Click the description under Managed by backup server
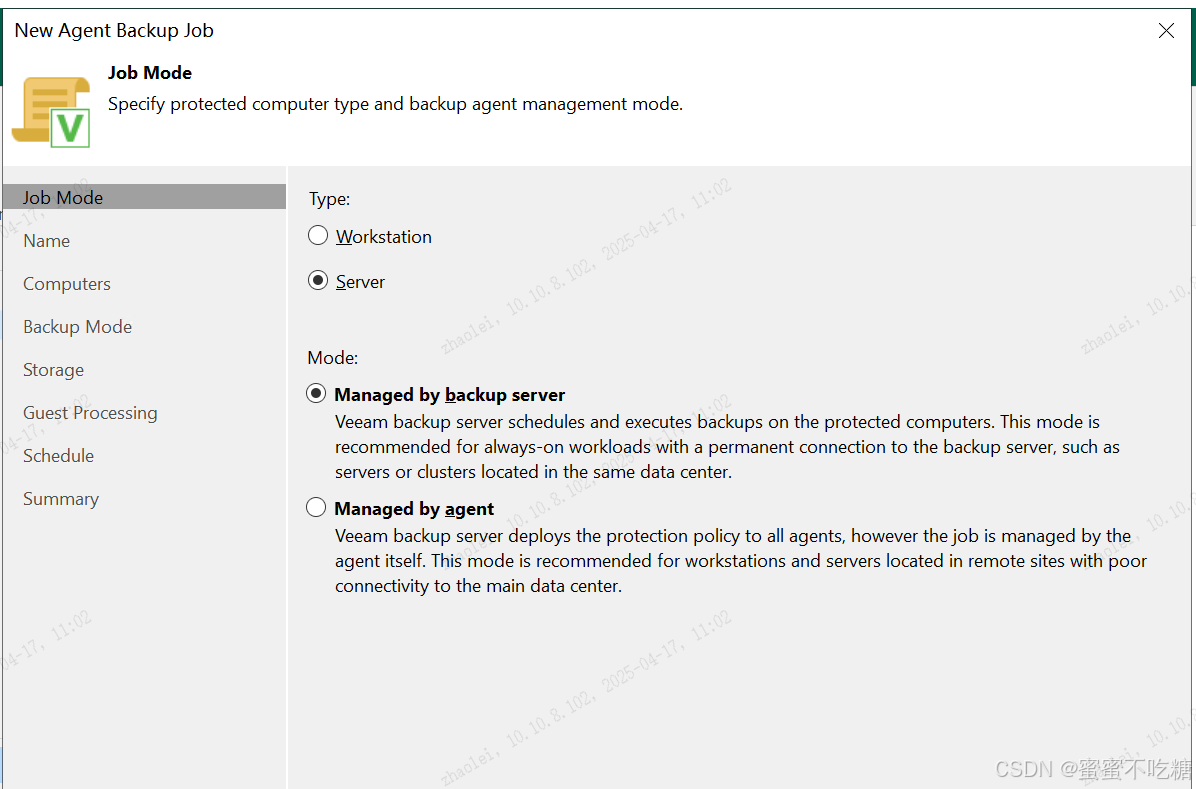 click(x=728, y=446)
